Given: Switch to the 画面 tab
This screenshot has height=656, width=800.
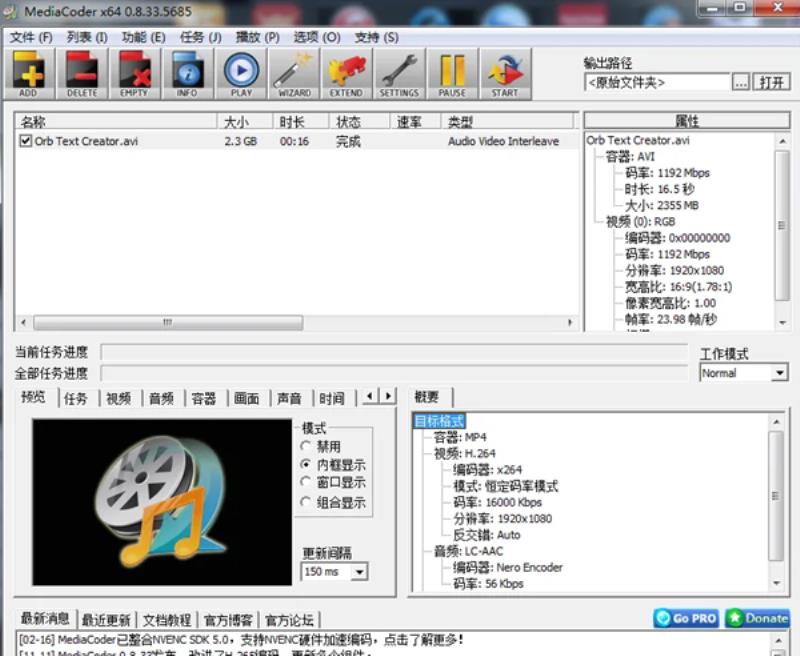Looking at the screenshot, I should pos(246,398).
